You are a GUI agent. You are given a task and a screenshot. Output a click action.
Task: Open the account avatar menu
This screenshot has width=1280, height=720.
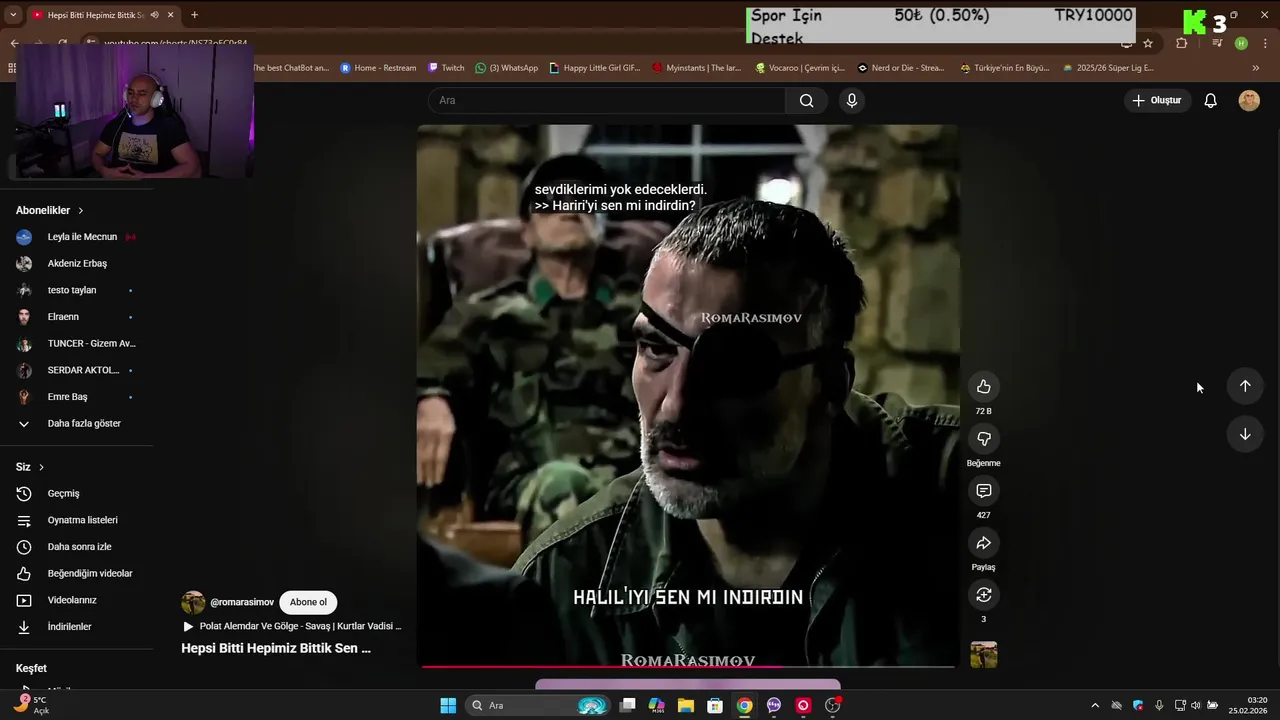tap(1249, 100)
